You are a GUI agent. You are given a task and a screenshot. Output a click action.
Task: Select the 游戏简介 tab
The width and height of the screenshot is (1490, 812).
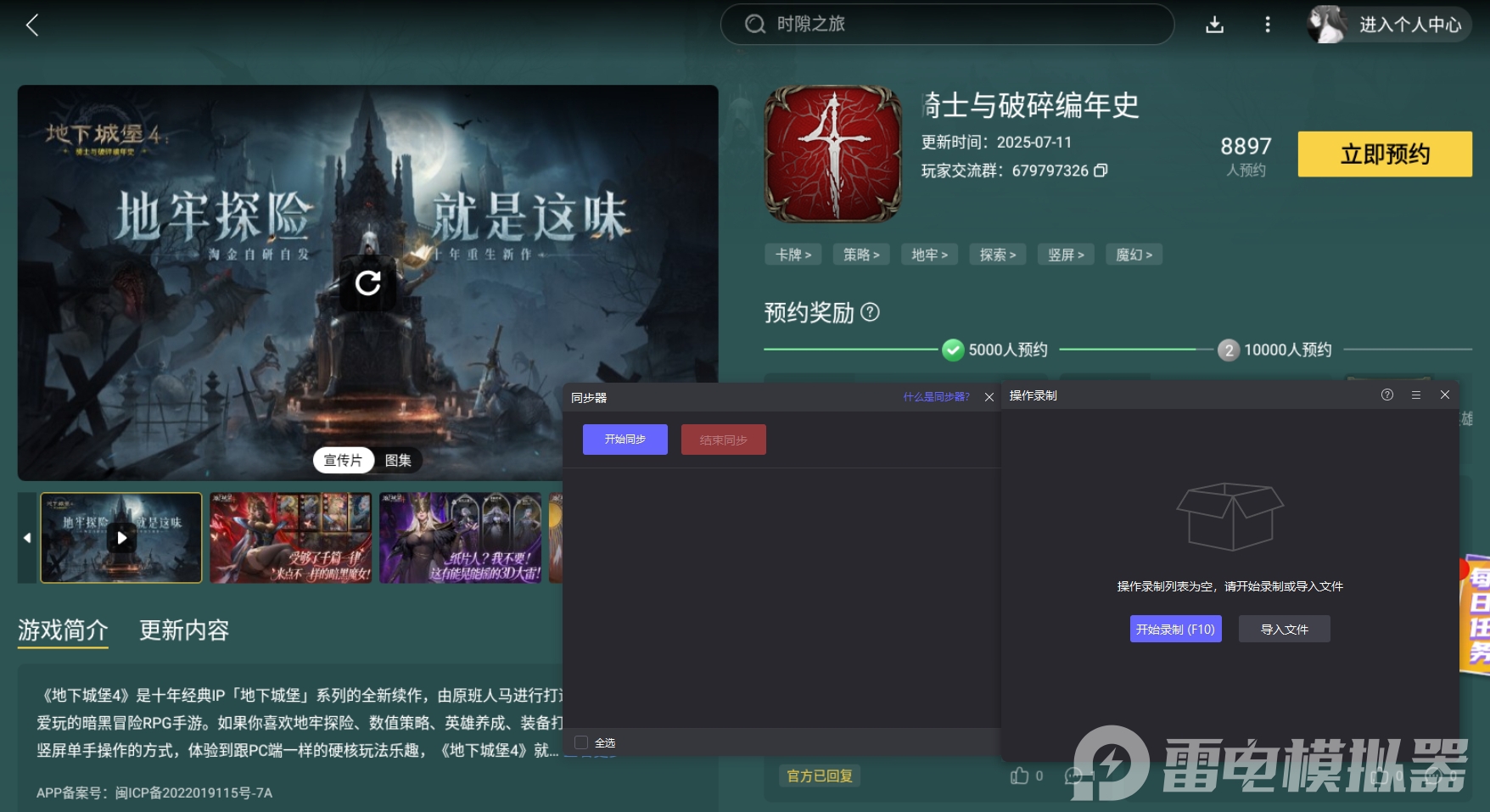tap(63, 630)
